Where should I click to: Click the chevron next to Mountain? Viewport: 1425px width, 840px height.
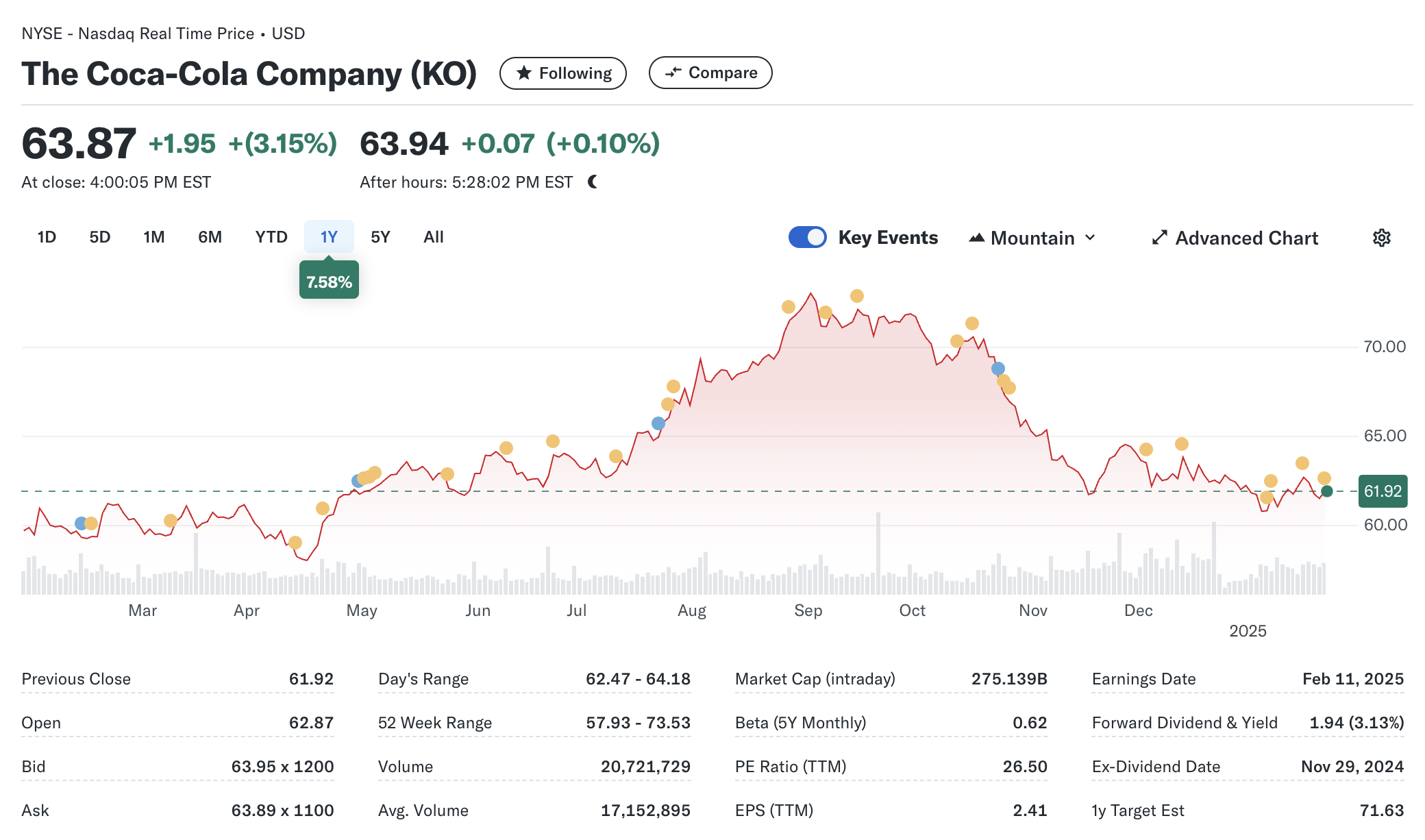1090,238
